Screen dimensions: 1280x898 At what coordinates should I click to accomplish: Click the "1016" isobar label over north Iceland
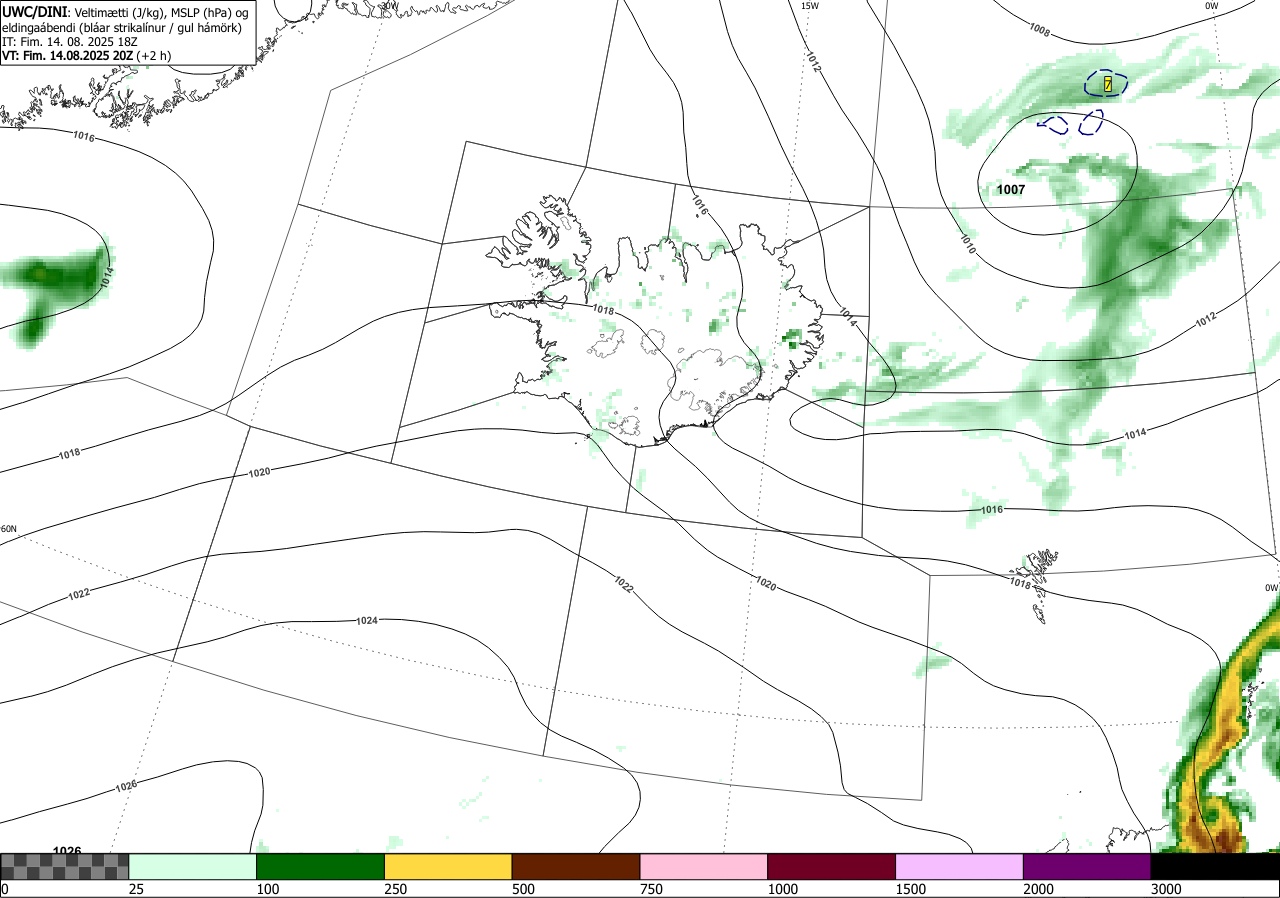click(x=698, y=207)
